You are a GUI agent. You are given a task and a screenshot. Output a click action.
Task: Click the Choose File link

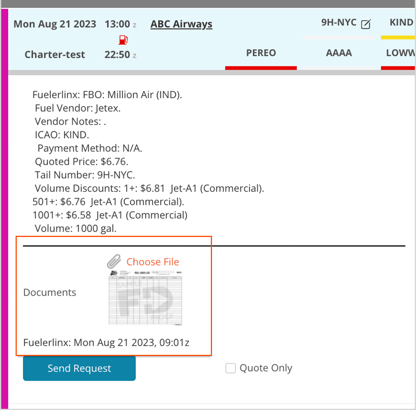tap(153, 262)
